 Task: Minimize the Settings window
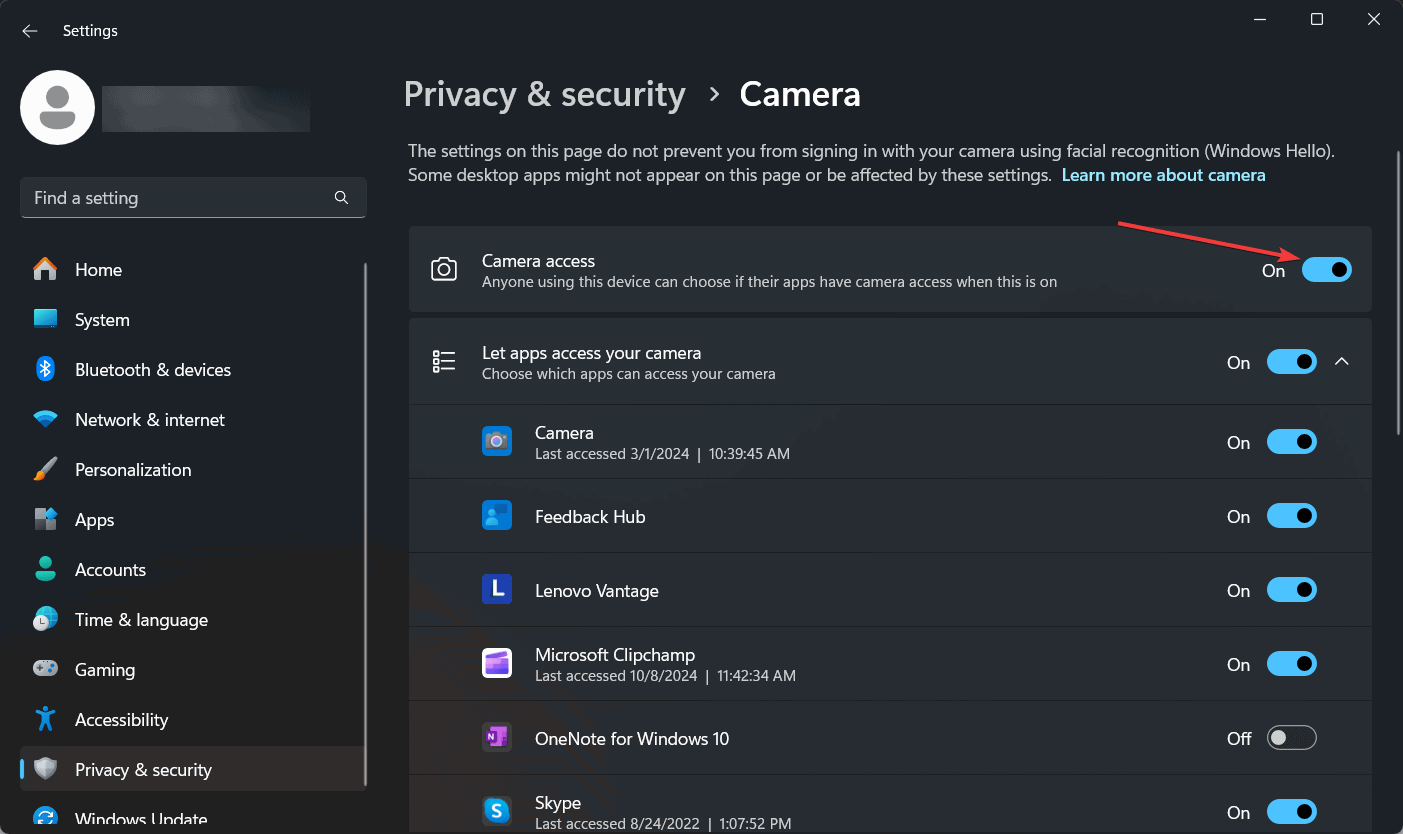pyautogui.click(x=1259, y=20)
